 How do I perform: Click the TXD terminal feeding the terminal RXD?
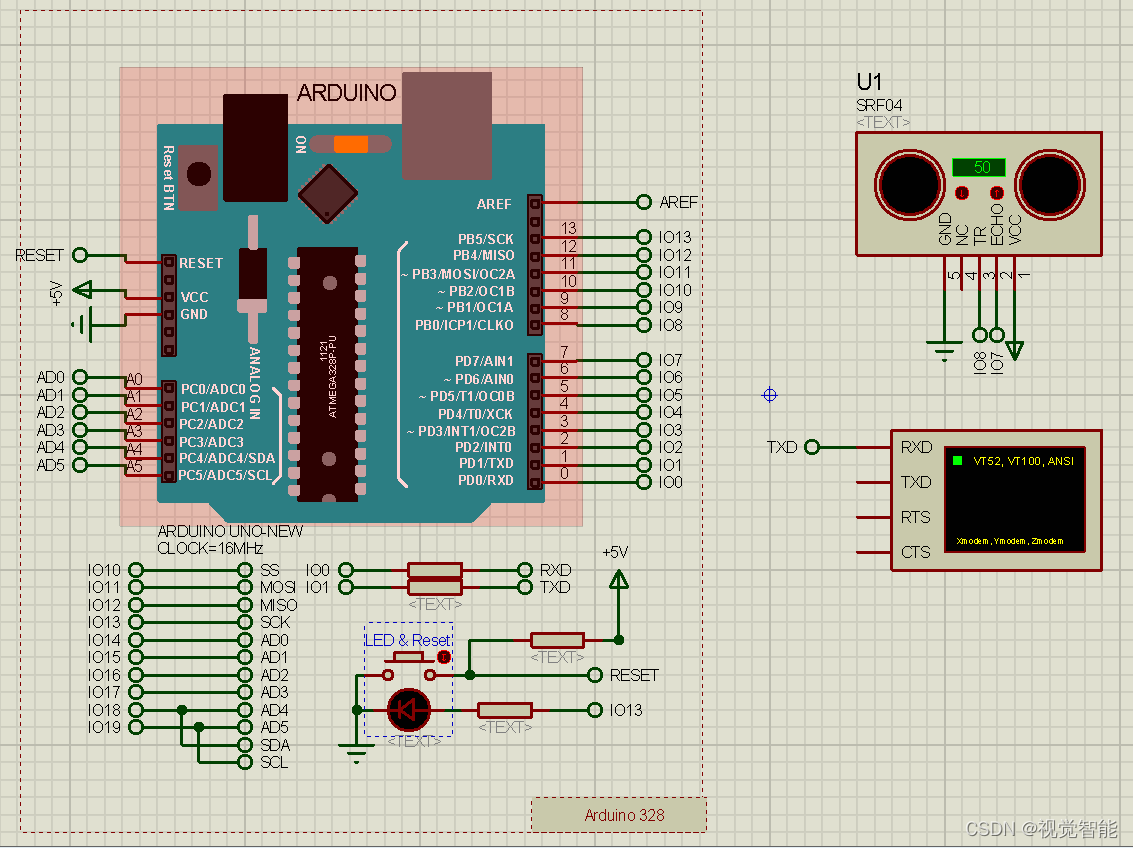(811, 447)
